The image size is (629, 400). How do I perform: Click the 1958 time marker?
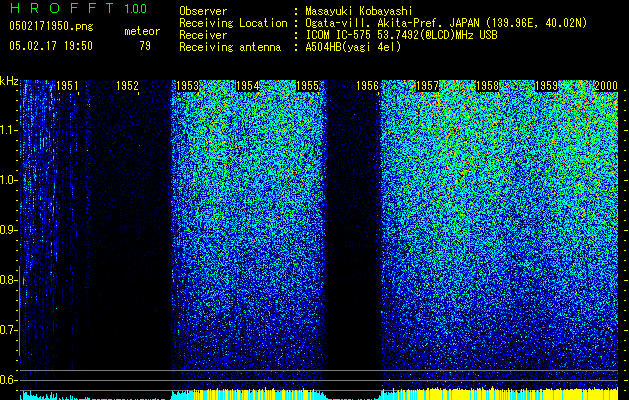point(487,86)
